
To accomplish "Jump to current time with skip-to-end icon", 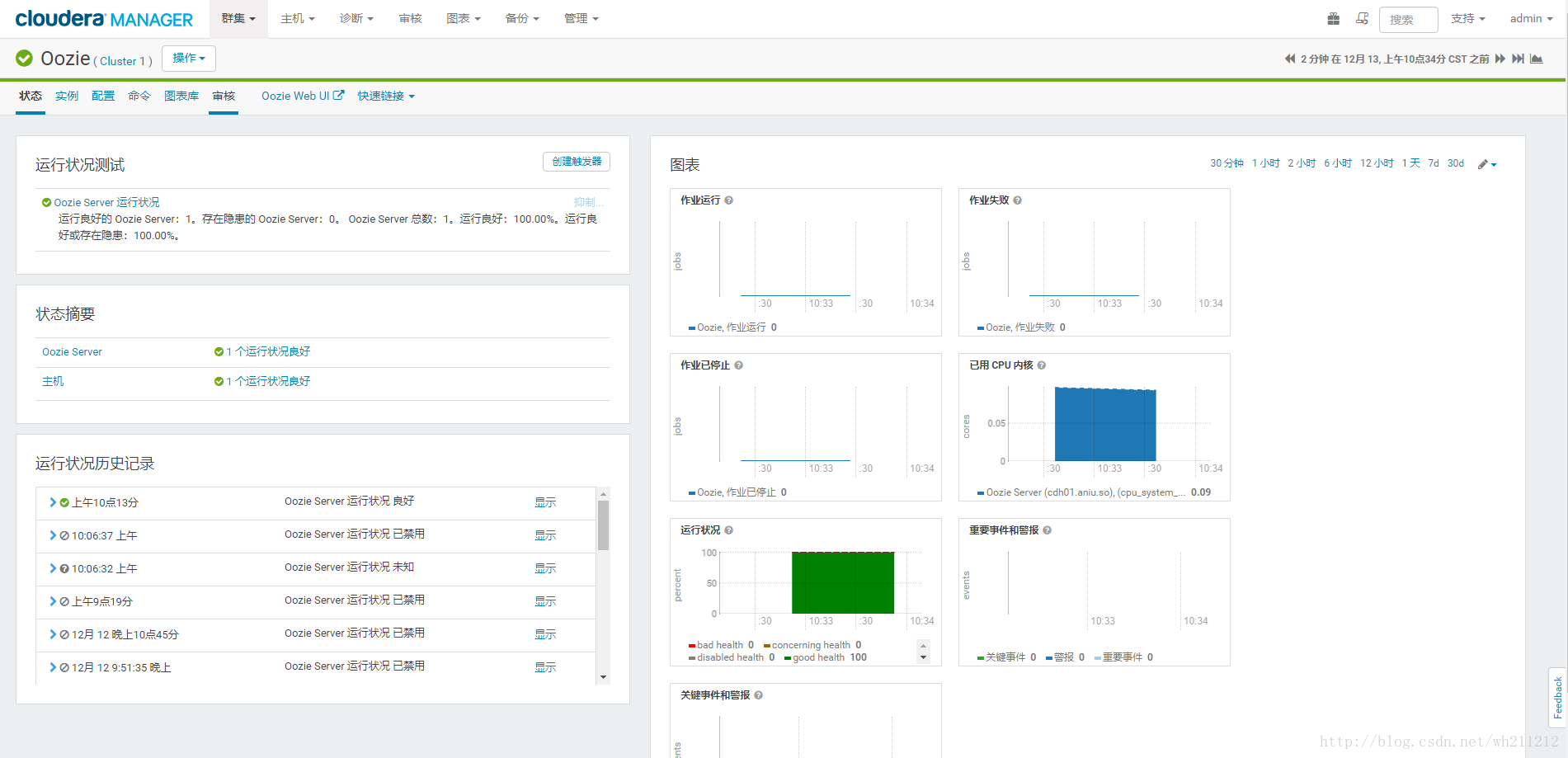I will (x=1518, y=59).
